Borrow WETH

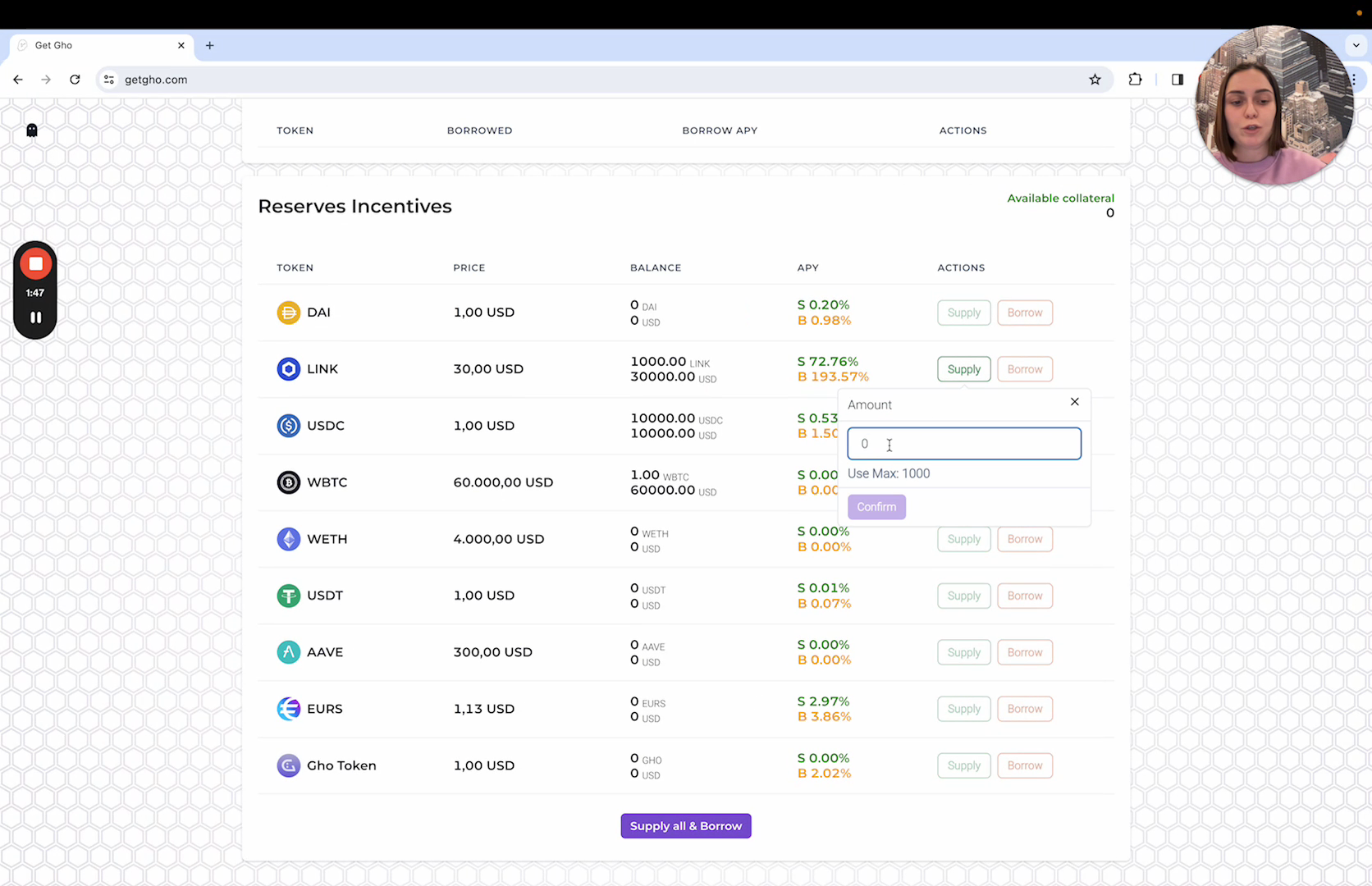coord(1025,539)
